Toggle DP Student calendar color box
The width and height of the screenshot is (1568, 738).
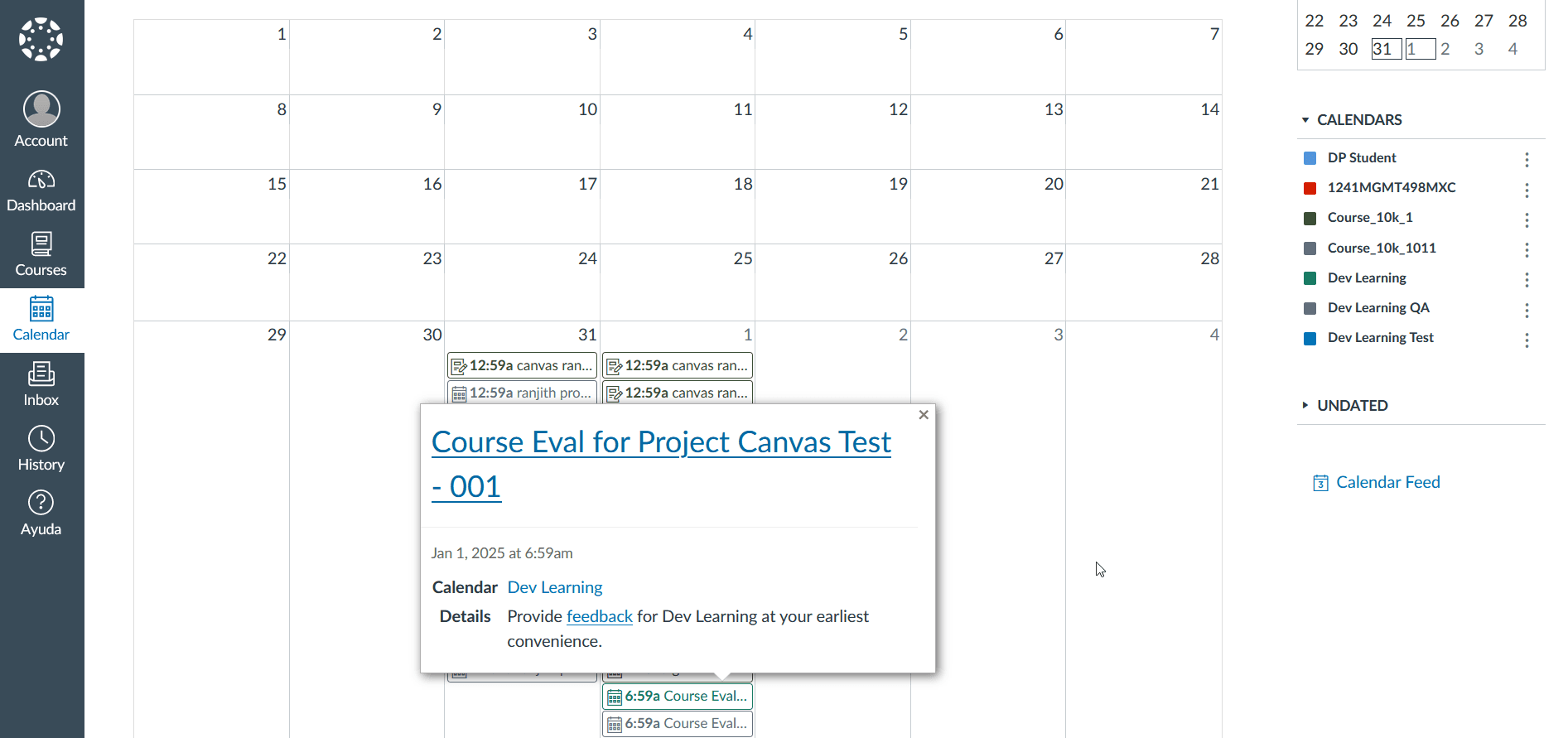click(1310, 158)
